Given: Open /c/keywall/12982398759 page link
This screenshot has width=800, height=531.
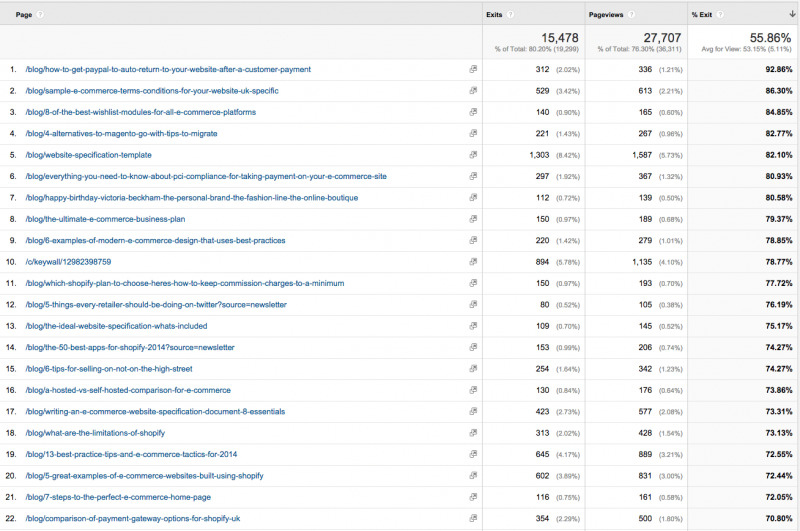Looking at the screenshot, I should pyautogui.click(x=68, y=262).
